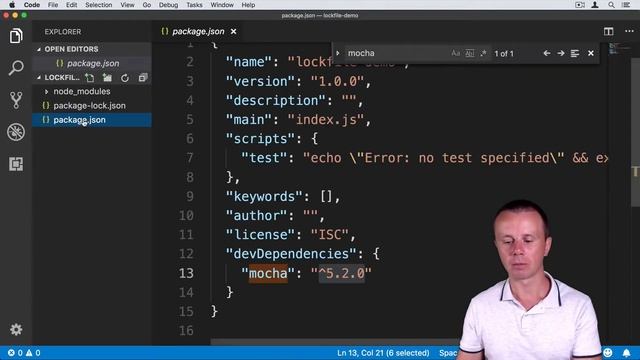Open the notification center icon

pyautogui.click(x=626, y=5)
